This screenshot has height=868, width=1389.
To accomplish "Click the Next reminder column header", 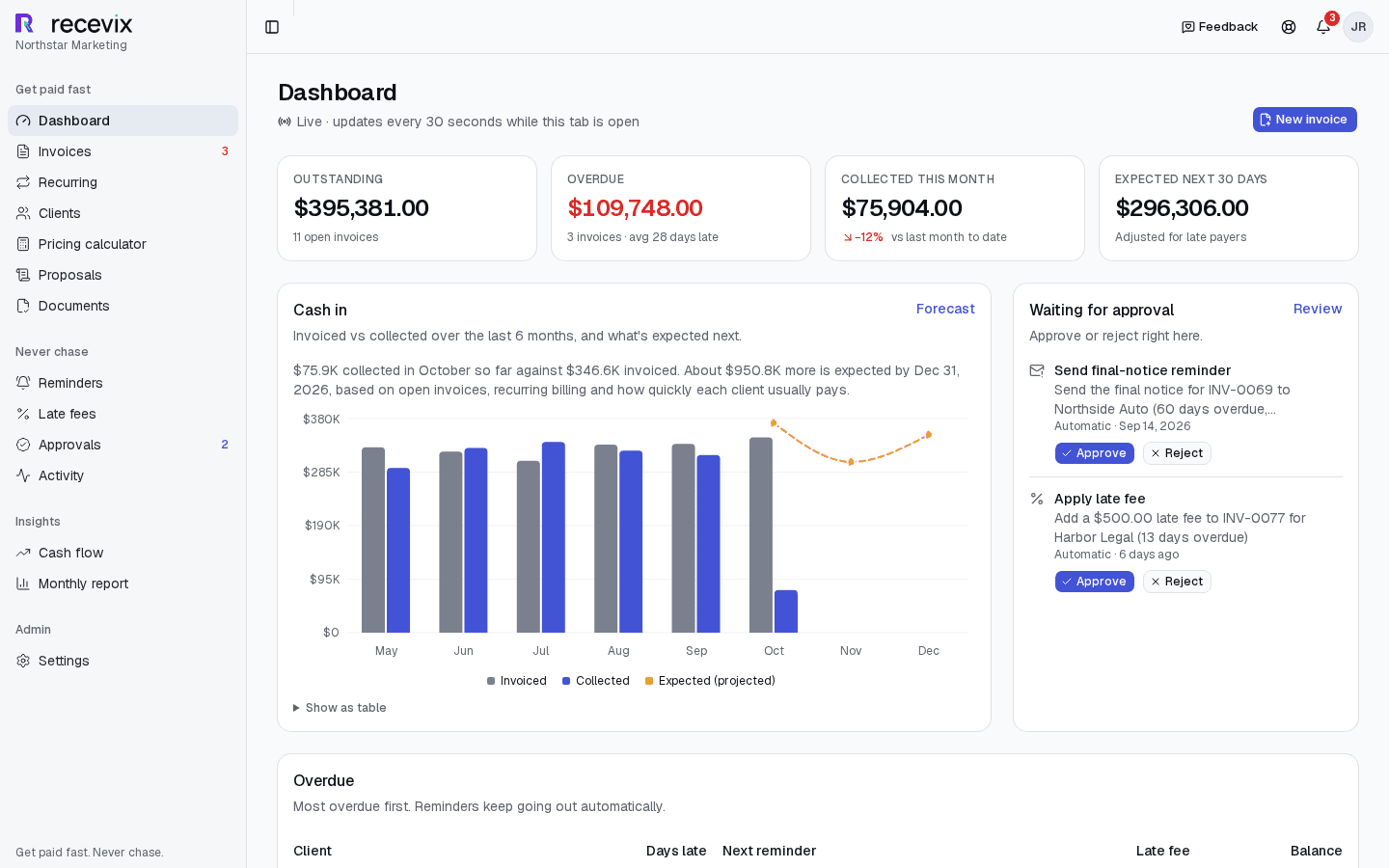I will [x=769, y=851].
